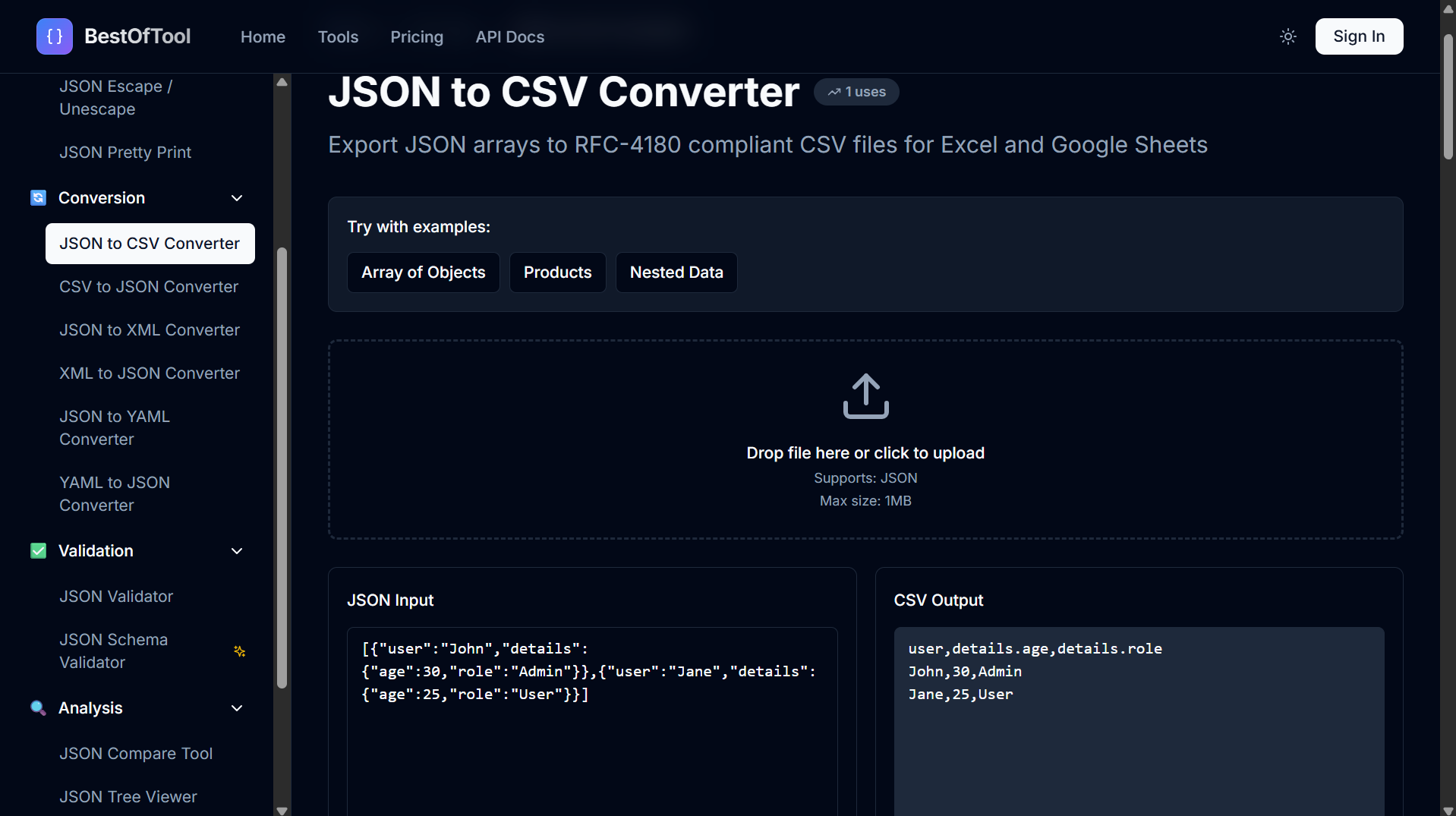Open the Tools nav item

pos(338,36)
